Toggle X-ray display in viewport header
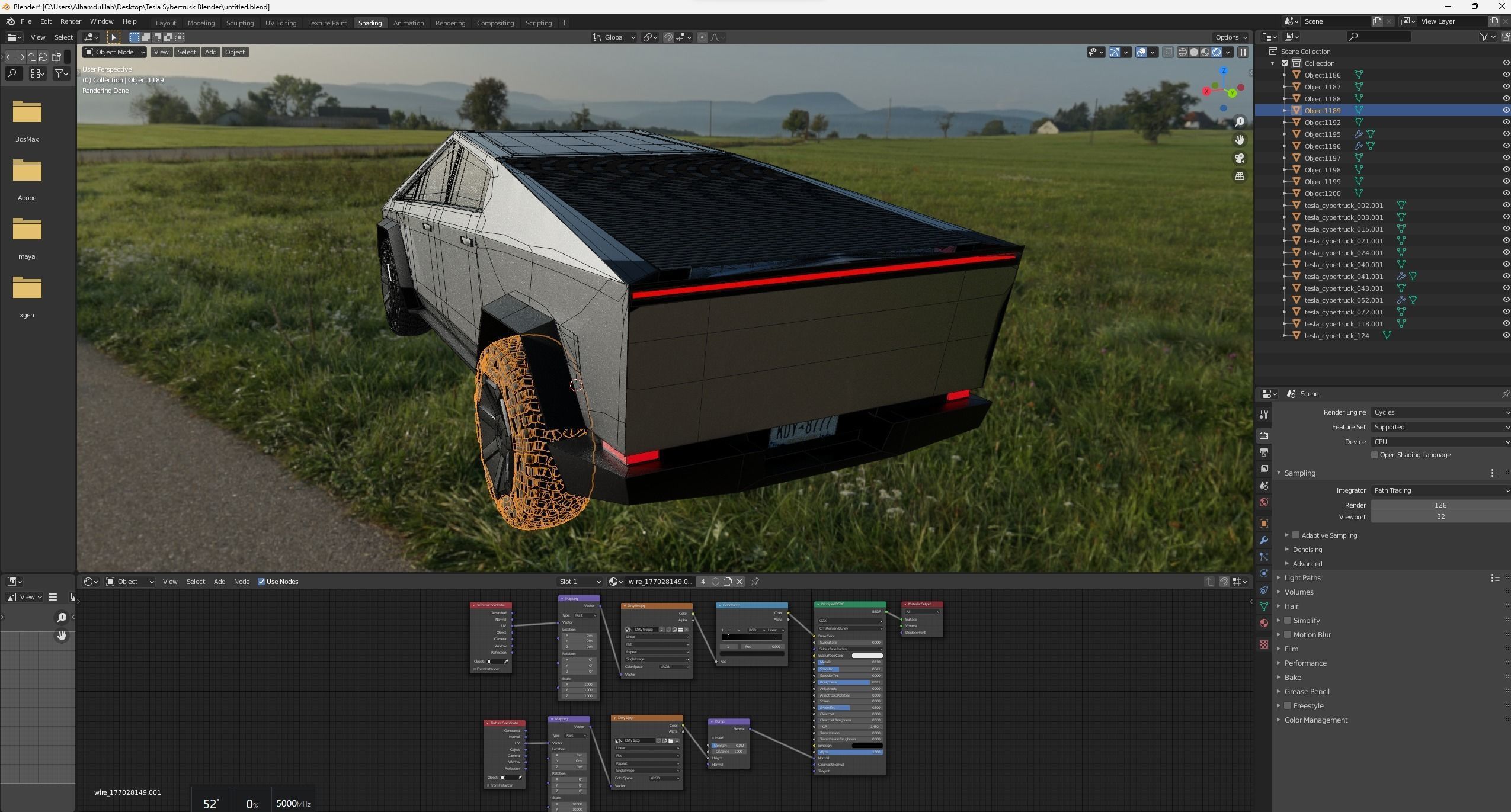The width and height of the screenshot is (1511, 812). point(1167,52)
